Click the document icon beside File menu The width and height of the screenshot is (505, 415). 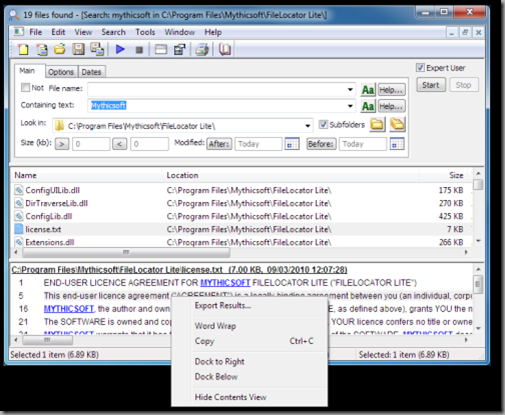pyautogui.click(x=19, y=32)
